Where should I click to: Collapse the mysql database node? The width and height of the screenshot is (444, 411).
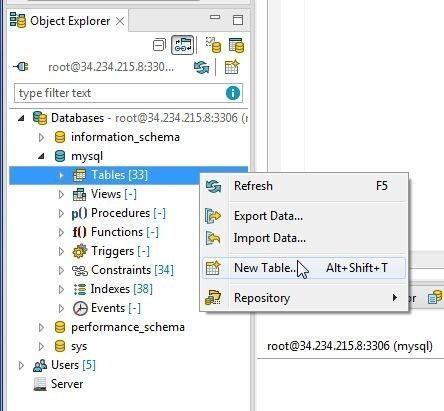(41, 156)
